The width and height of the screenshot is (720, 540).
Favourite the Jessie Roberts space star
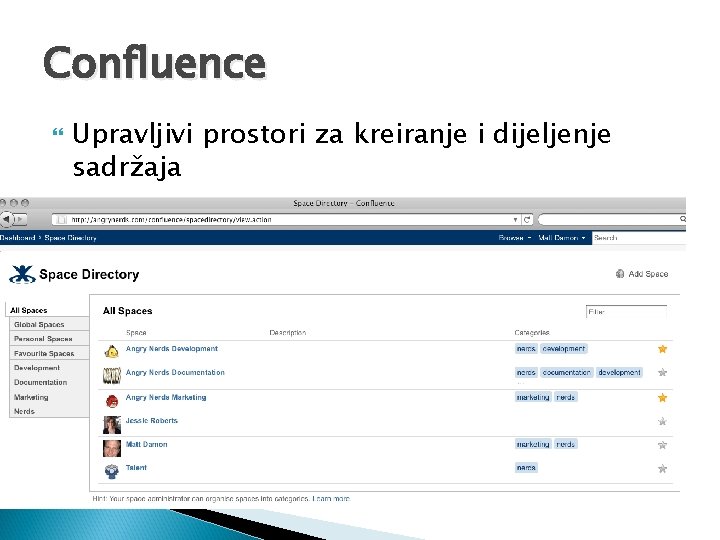pos(662,421)
